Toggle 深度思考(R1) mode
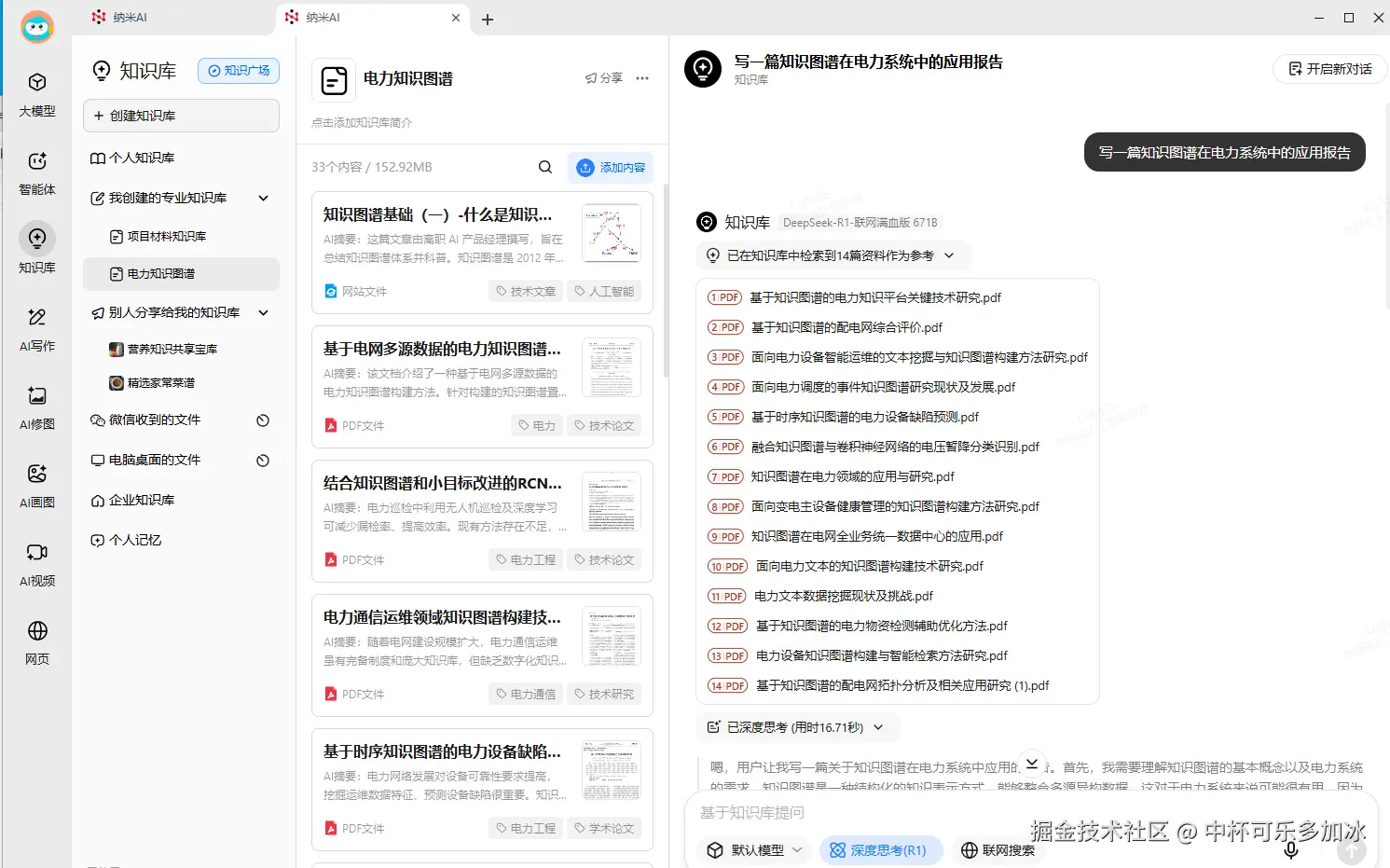This screenshot has width=1390, height=868. [x=881, y=850]
